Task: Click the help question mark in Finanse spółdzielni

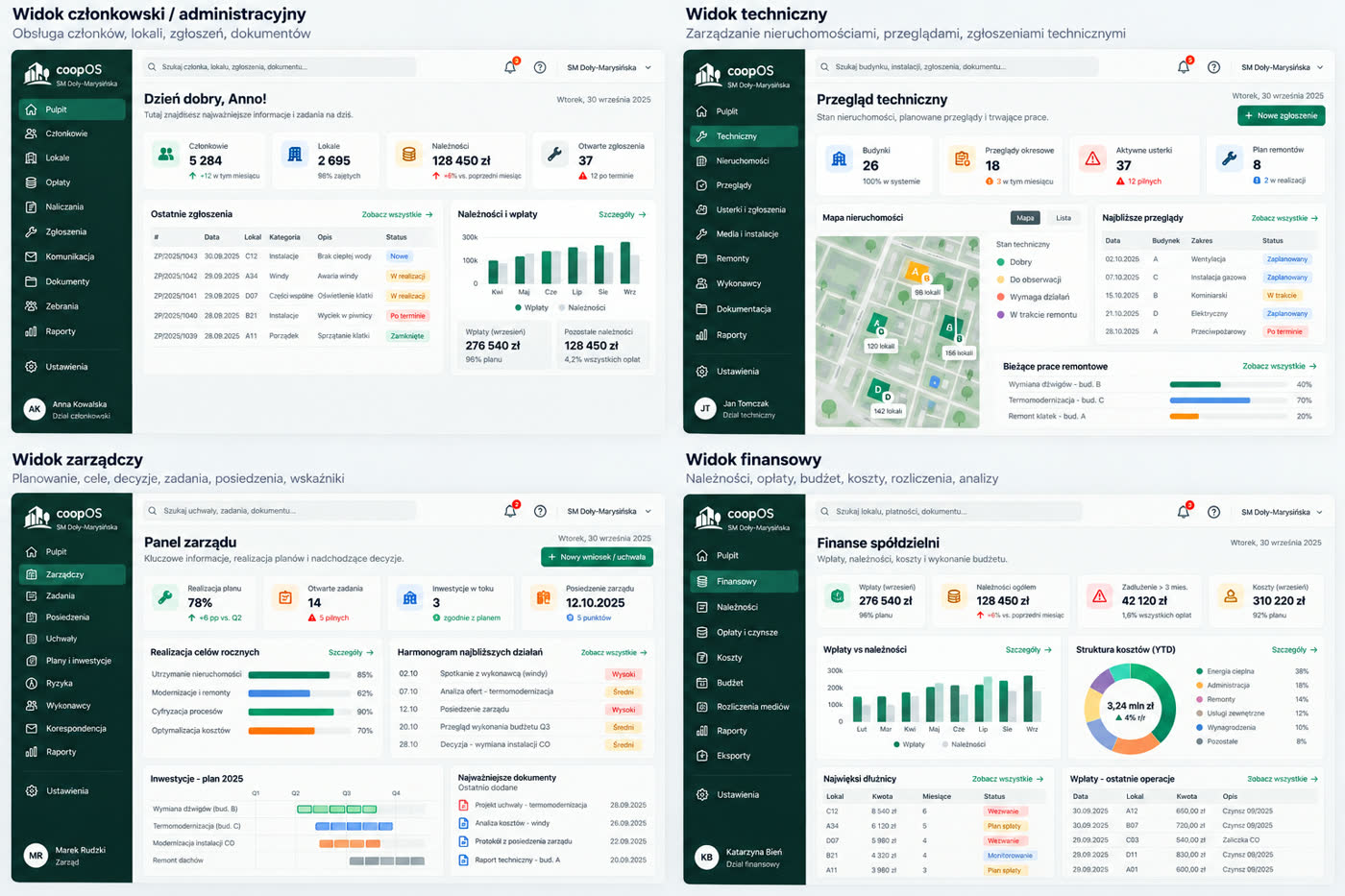Action: [x=1213, y=512]
